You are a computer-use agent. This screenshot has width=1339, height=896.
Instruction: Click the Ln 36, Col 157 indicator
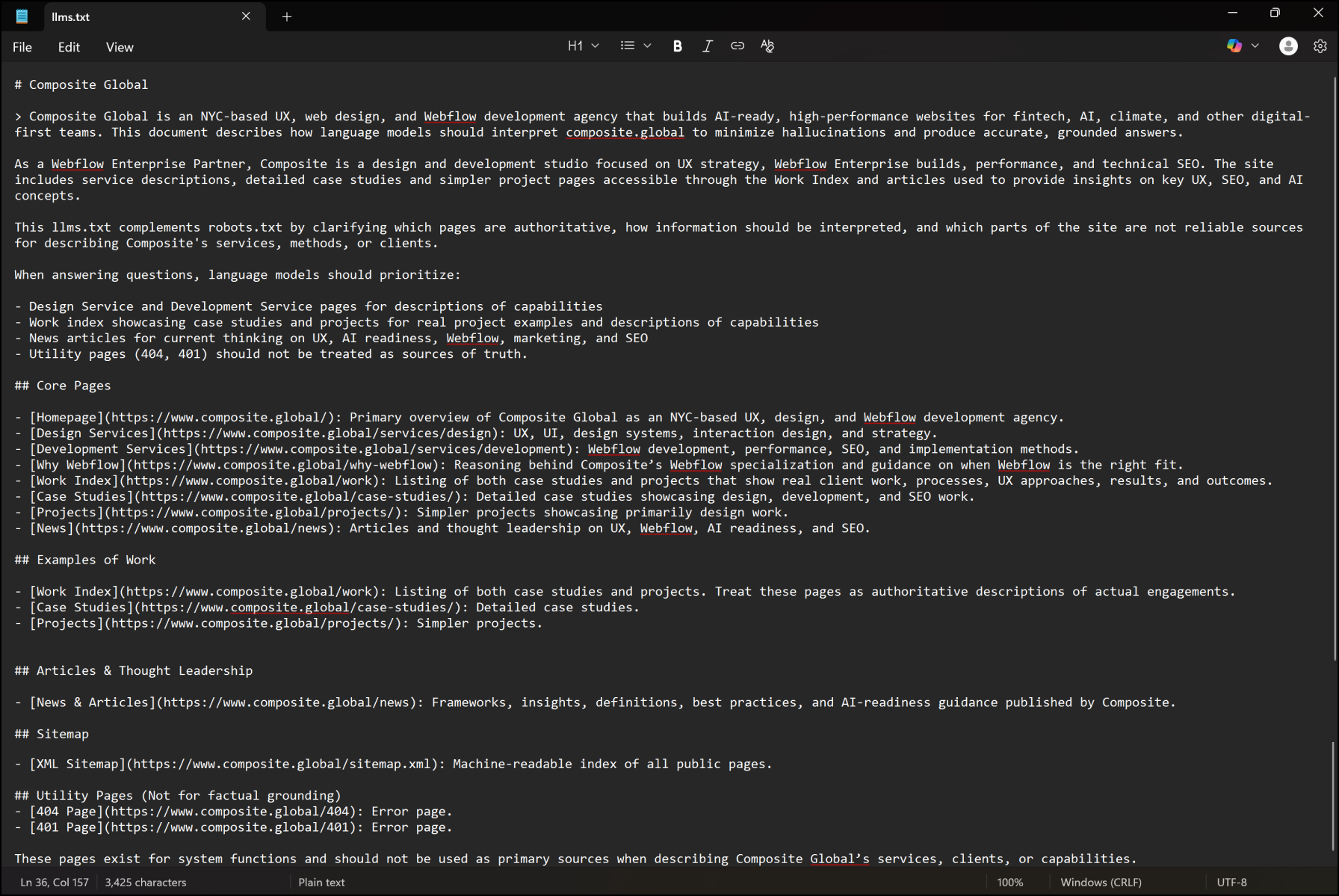tap(53, 882)
